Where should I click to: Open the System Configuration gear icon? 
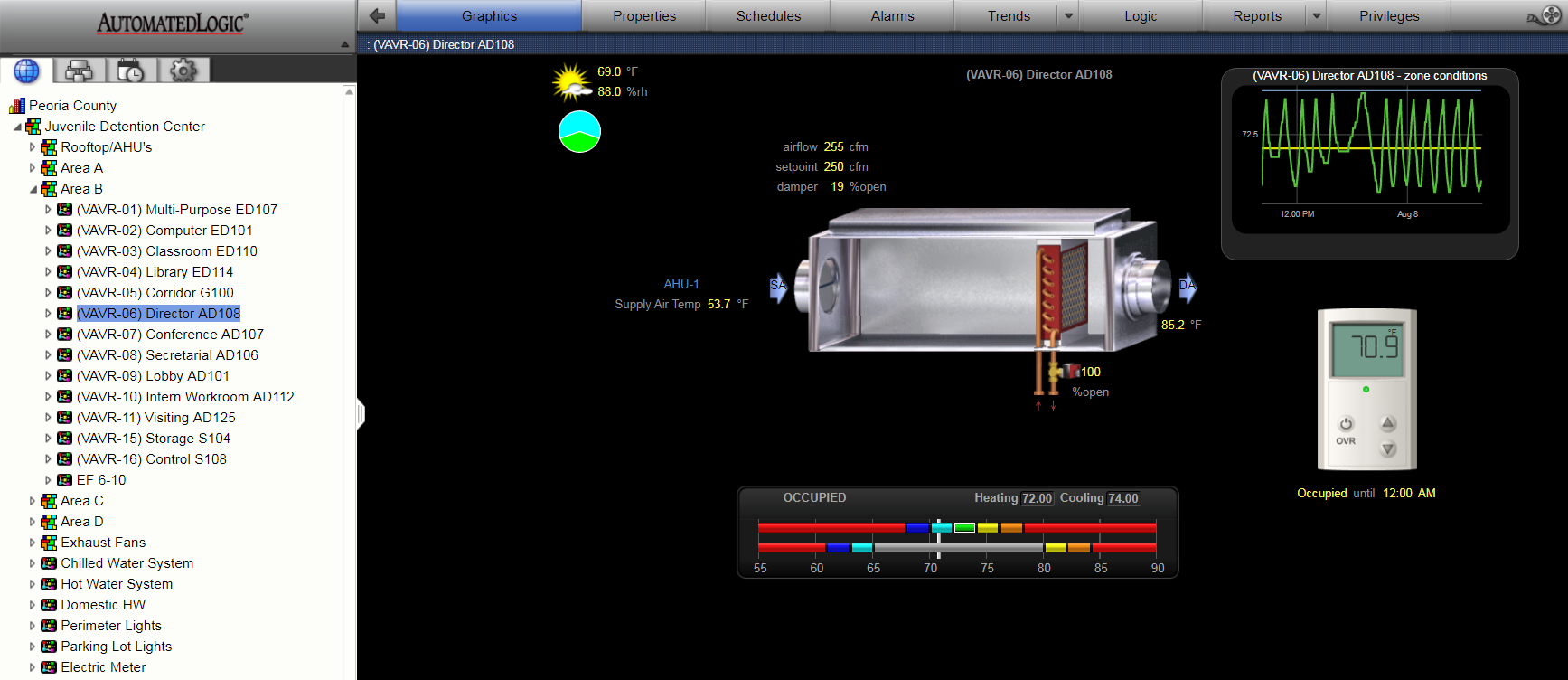tap(183, 71)
